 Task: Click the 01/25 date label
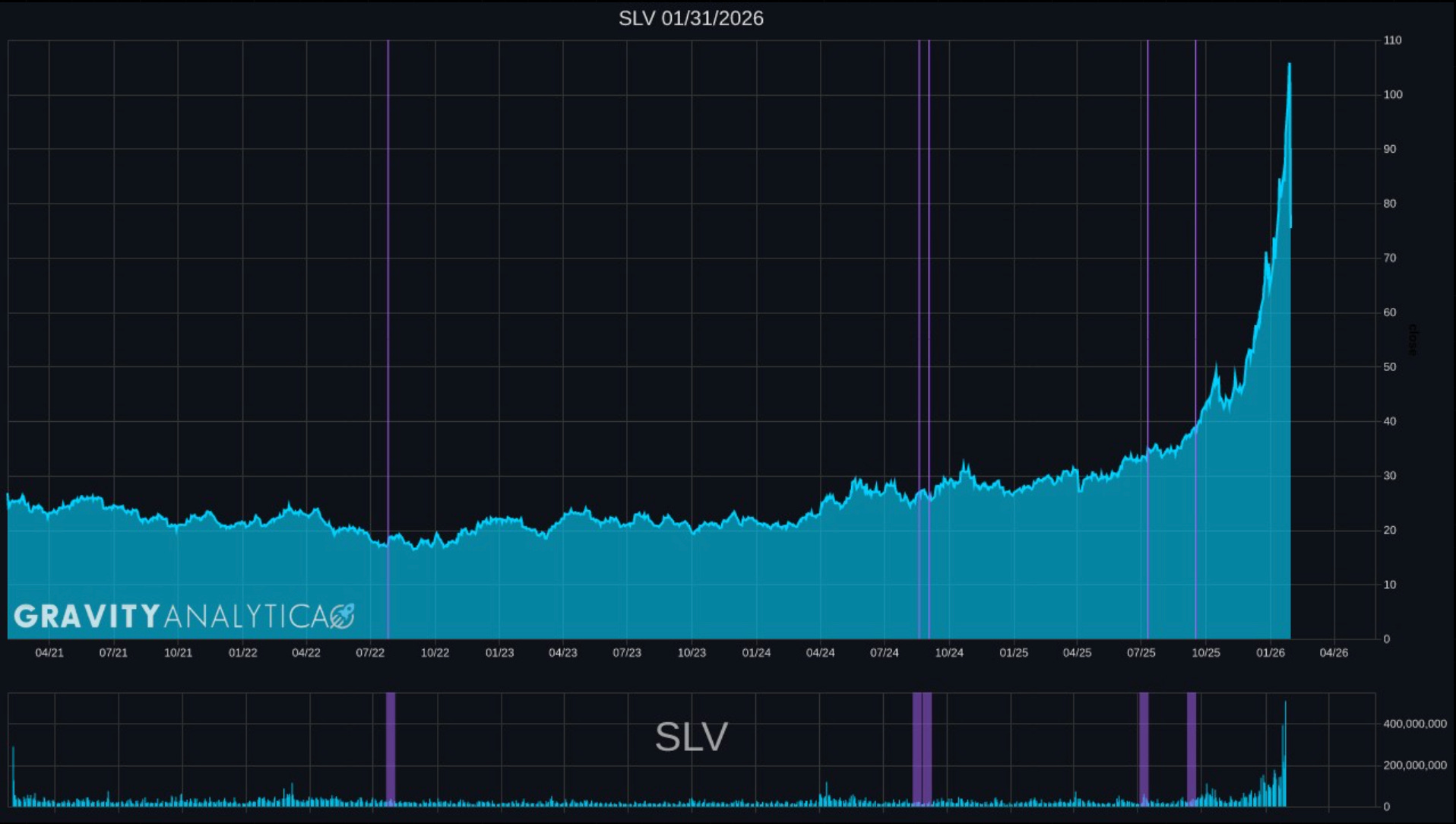pos(1014,653)
